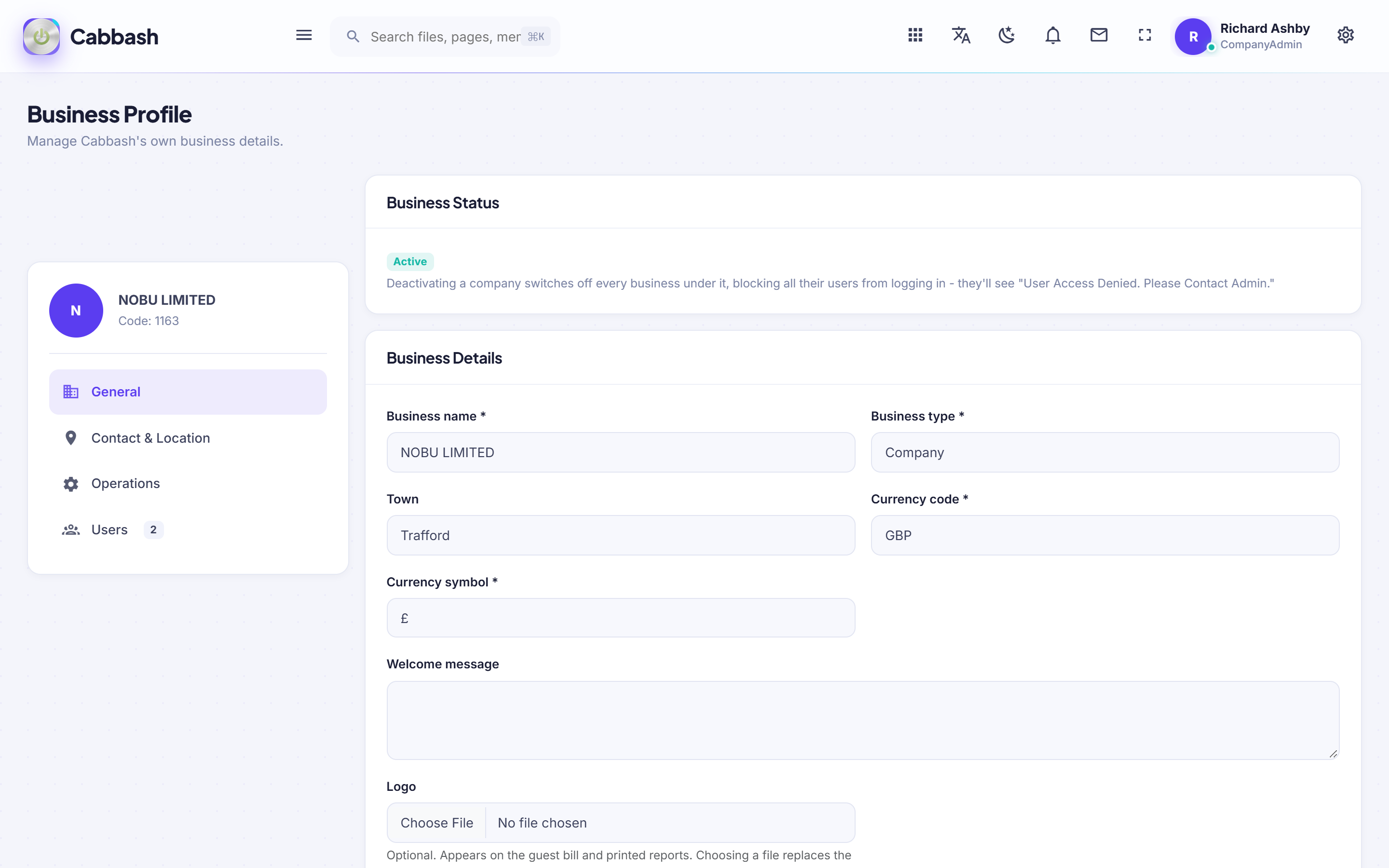
Task: Toggle dark mode moon icon
Action: [1007, 36]
